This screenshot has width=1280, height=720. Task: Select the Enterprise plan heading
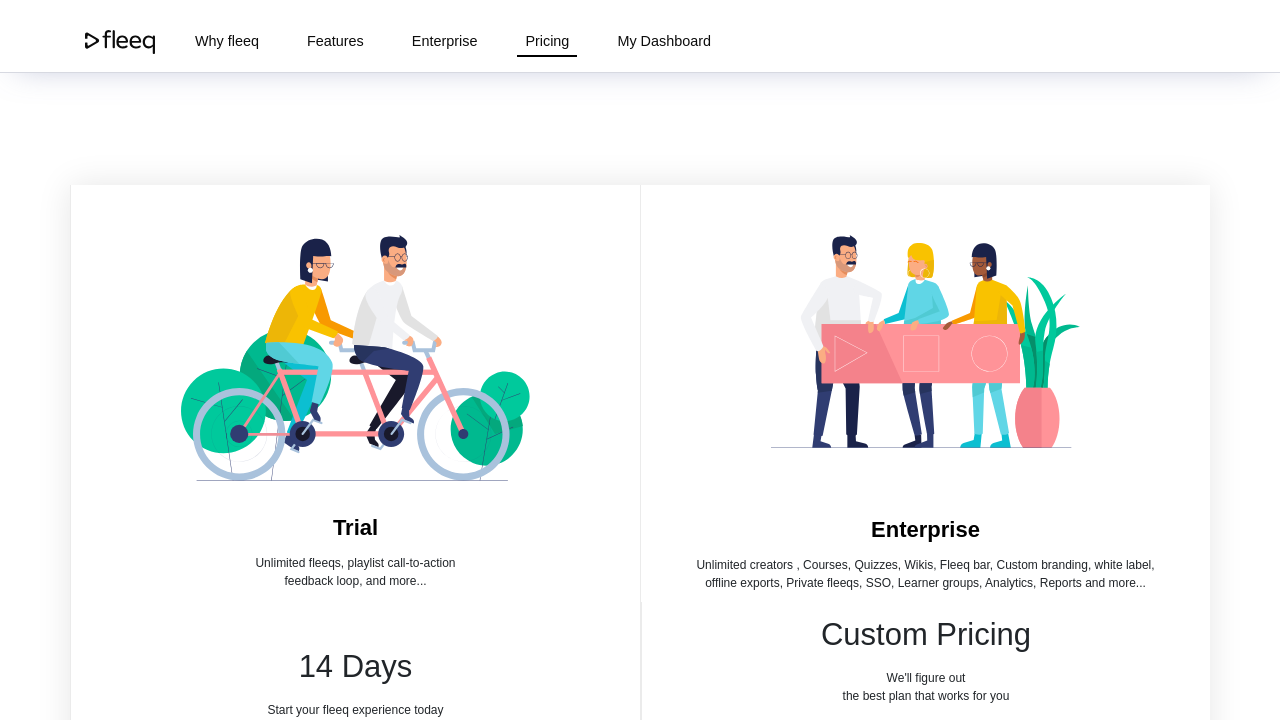(x=925, y=530)
